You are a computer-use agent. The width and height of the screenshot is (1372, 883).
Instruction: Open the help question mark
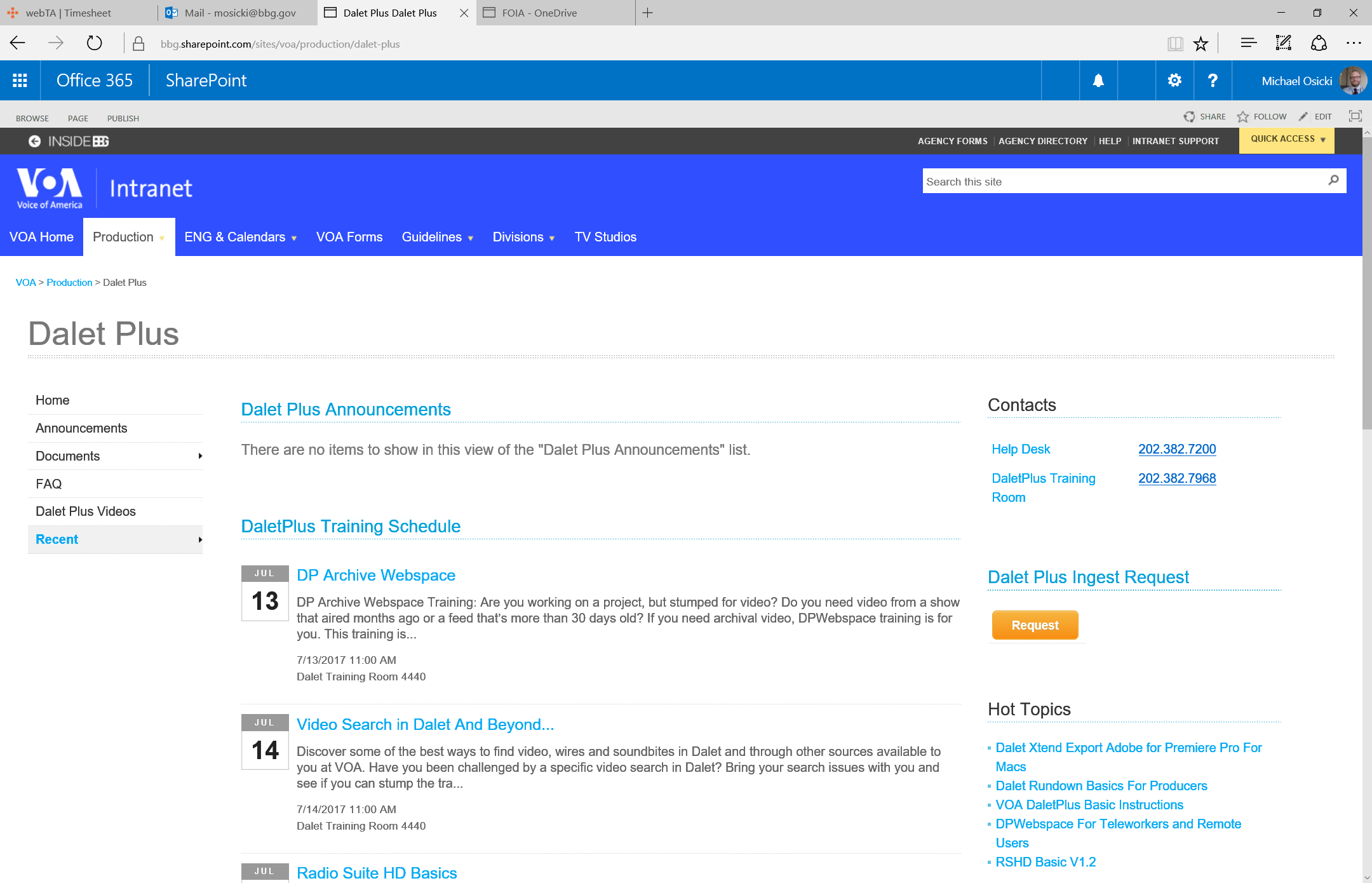(1213, 81)
